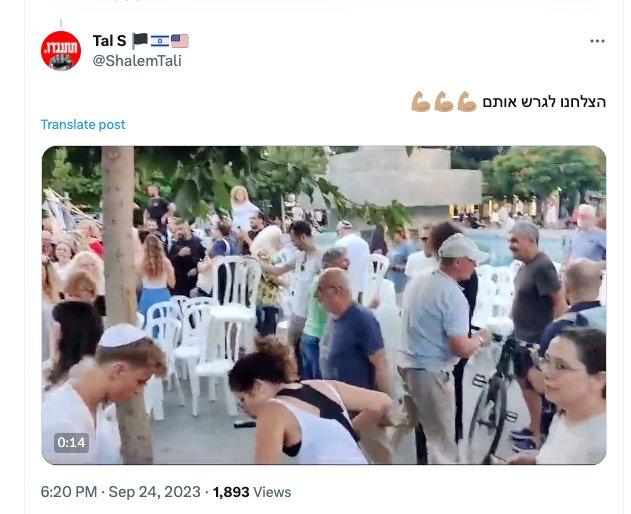Click the black flag emoji beside Tal S

point(140,41)
